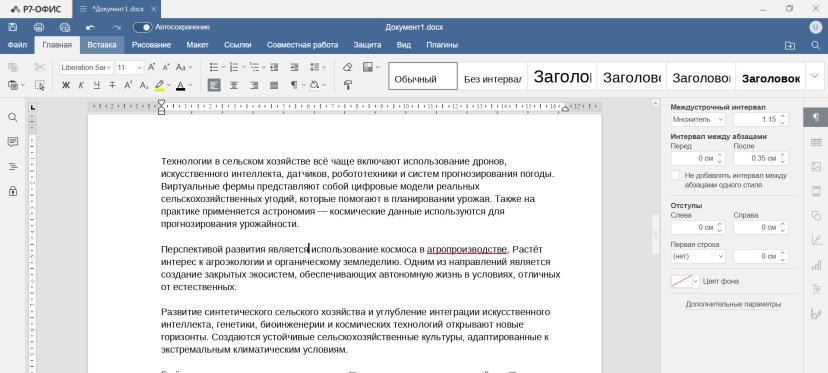Image resolution: width=828 pixels, height=373 pixels.
Task: Open the Первая строка (нет) dropdown
Action: click(698, 256)
